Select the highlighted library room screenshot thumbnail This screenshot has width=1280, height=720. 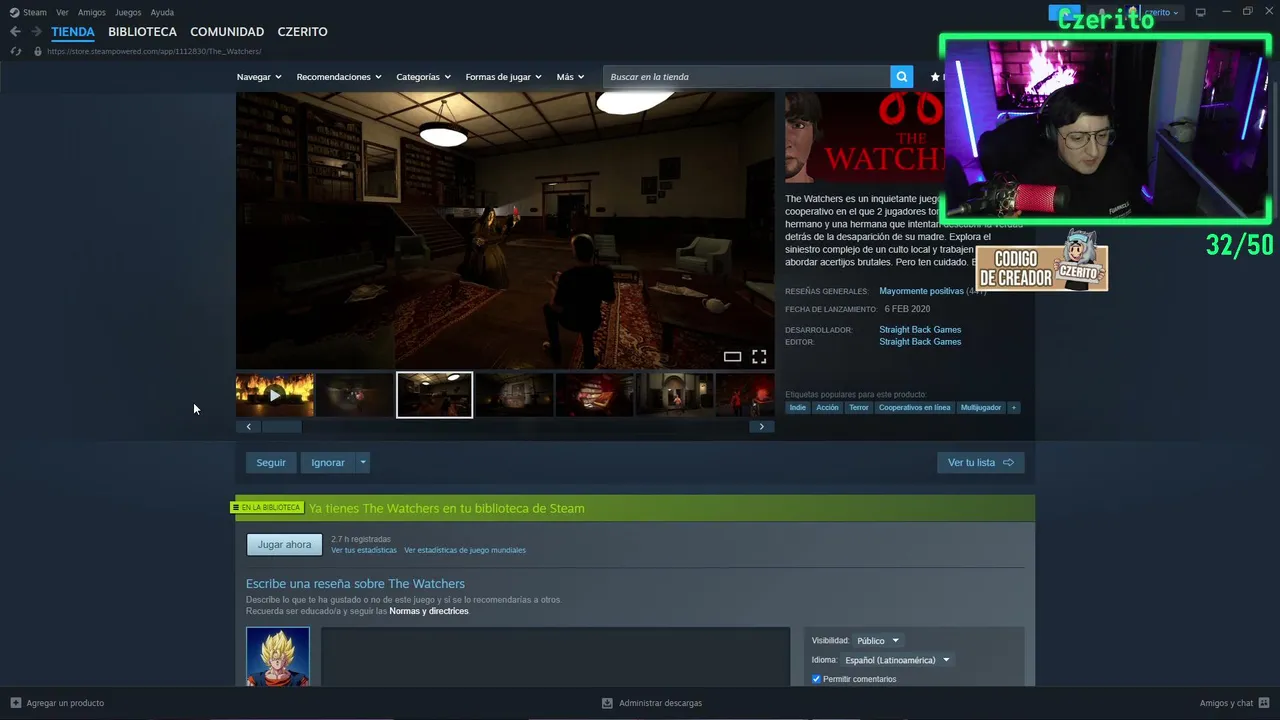435,395
